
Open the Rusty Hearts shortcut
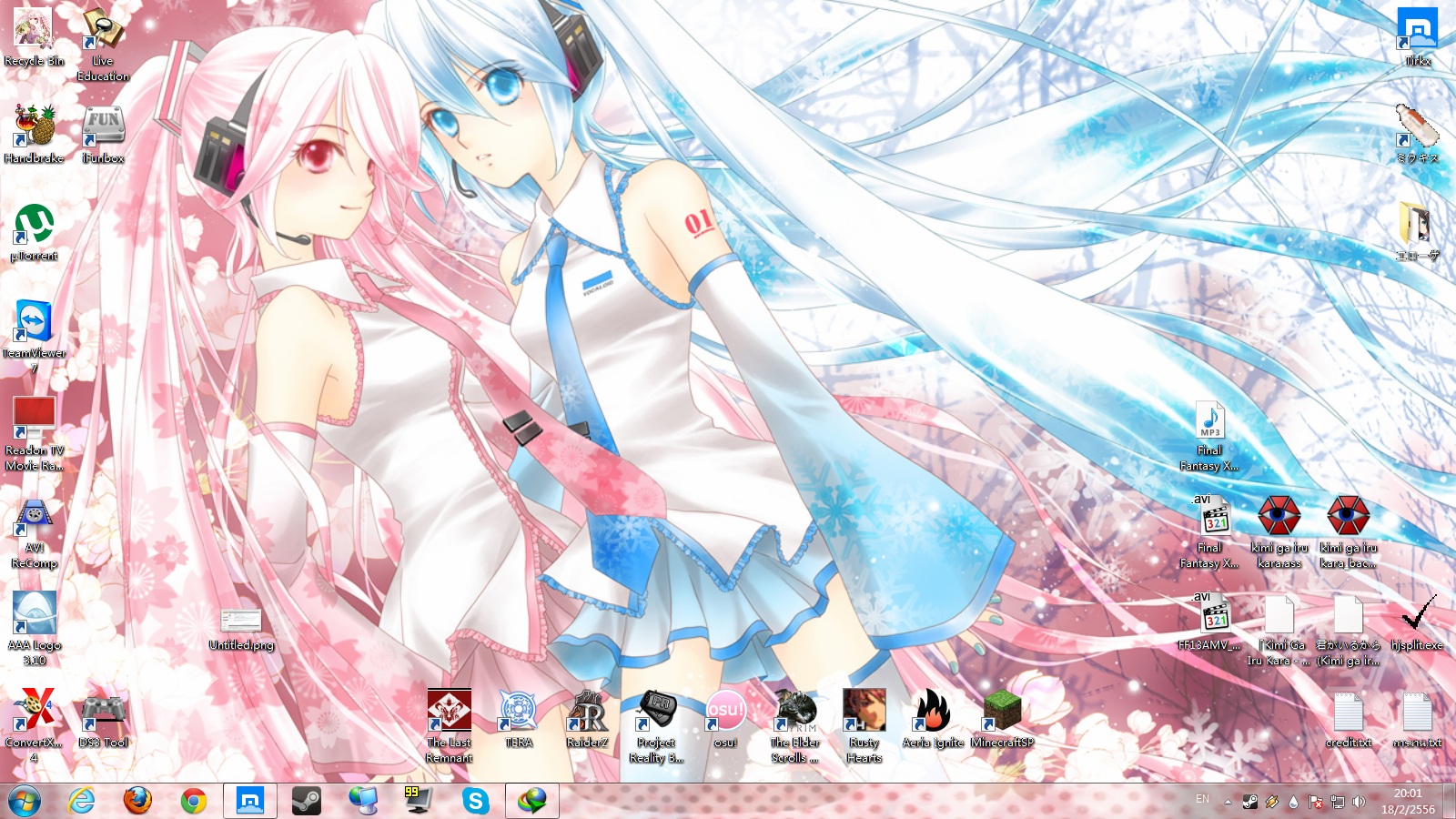click(x=864, y=727)
